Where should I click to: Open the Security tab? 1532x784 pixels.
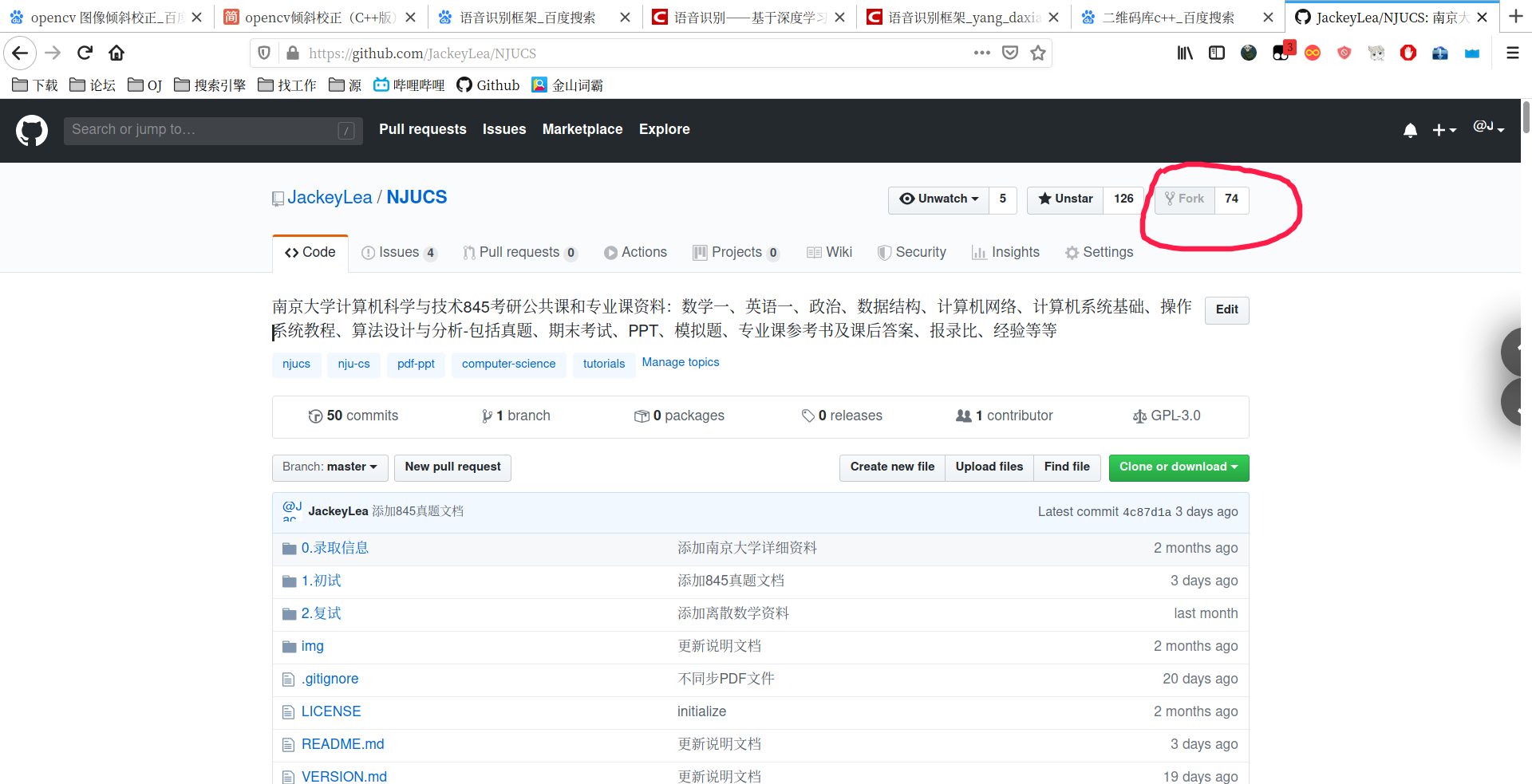pos(911,253)
